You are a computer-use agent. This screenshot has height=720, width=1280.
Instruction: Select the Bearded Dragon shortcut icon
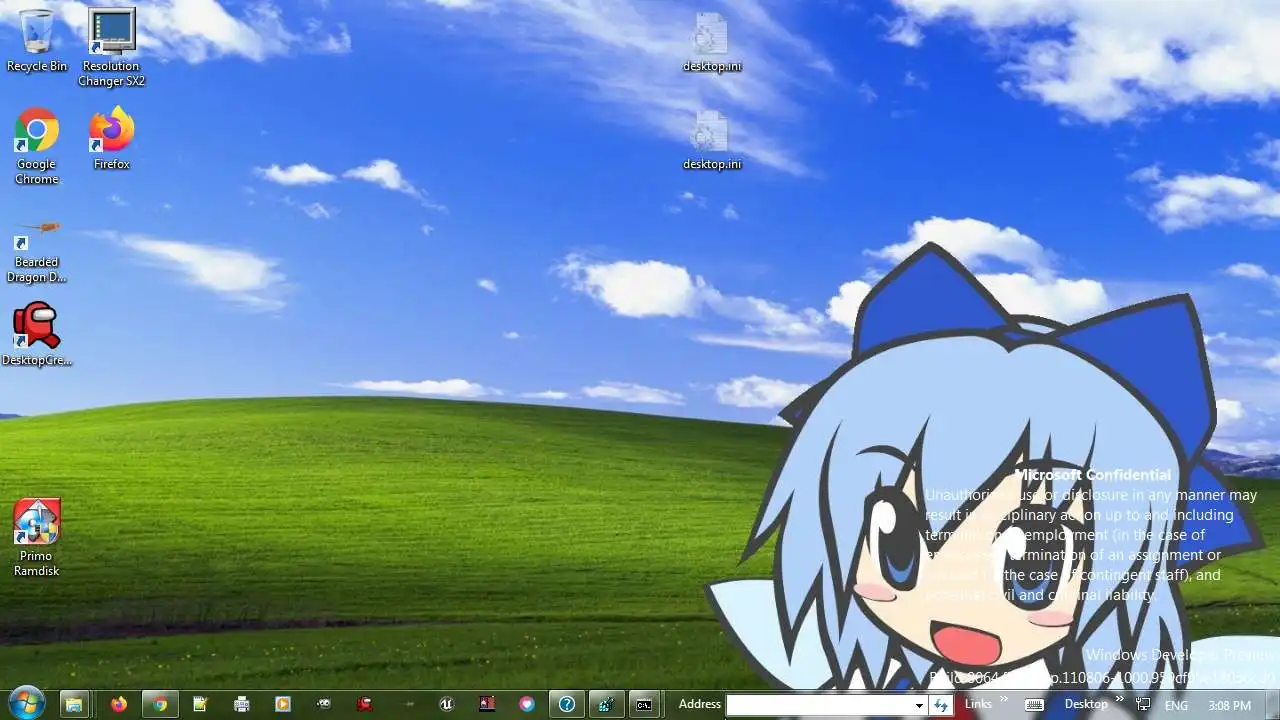37,250
